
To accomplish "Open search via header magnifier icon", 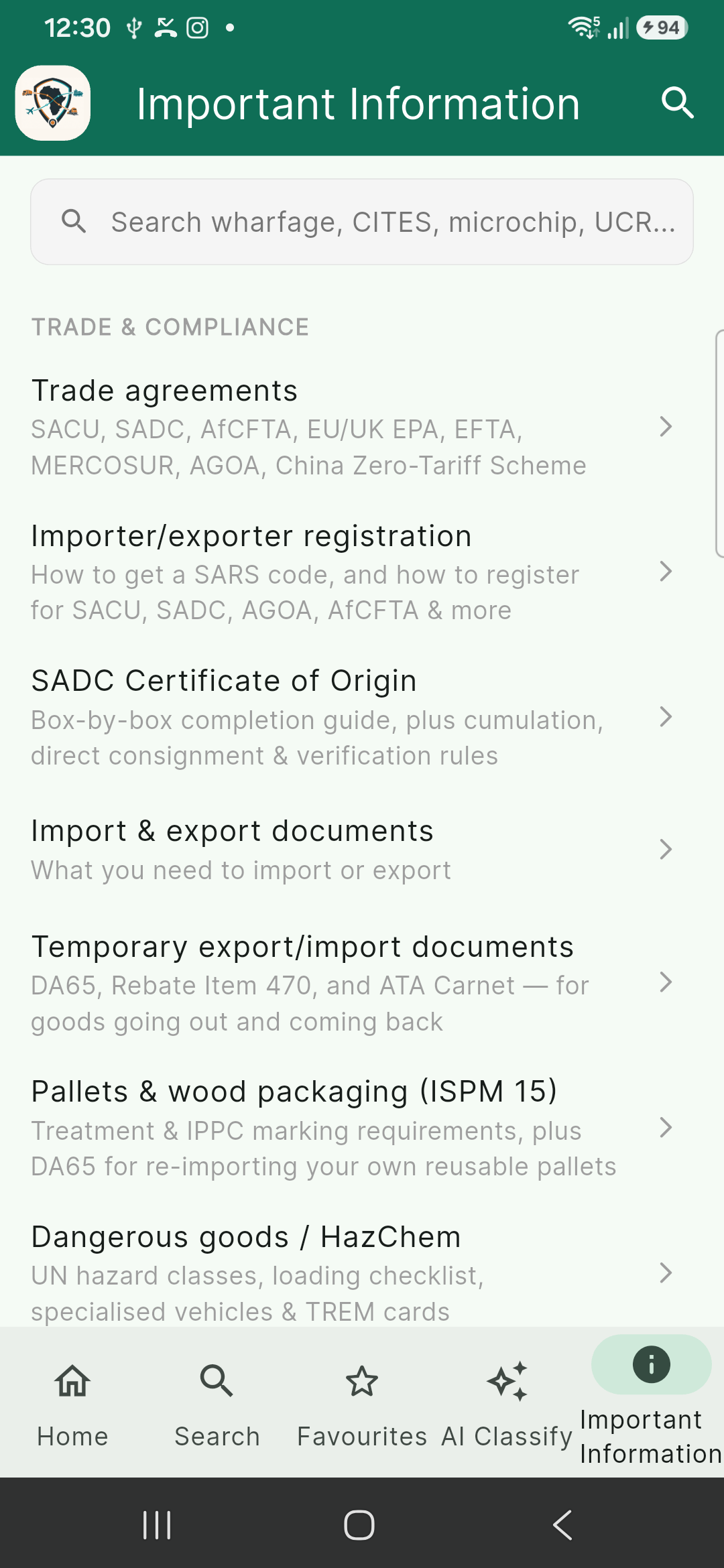I will coord(677,103).
